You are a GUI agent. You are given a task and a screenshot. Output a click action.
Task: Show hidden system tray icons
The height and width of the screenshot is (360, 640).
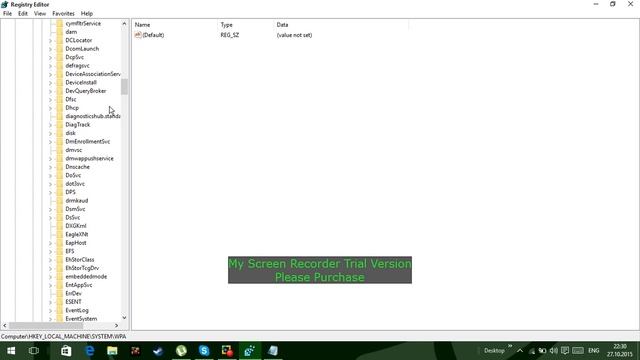pos(520,351)
